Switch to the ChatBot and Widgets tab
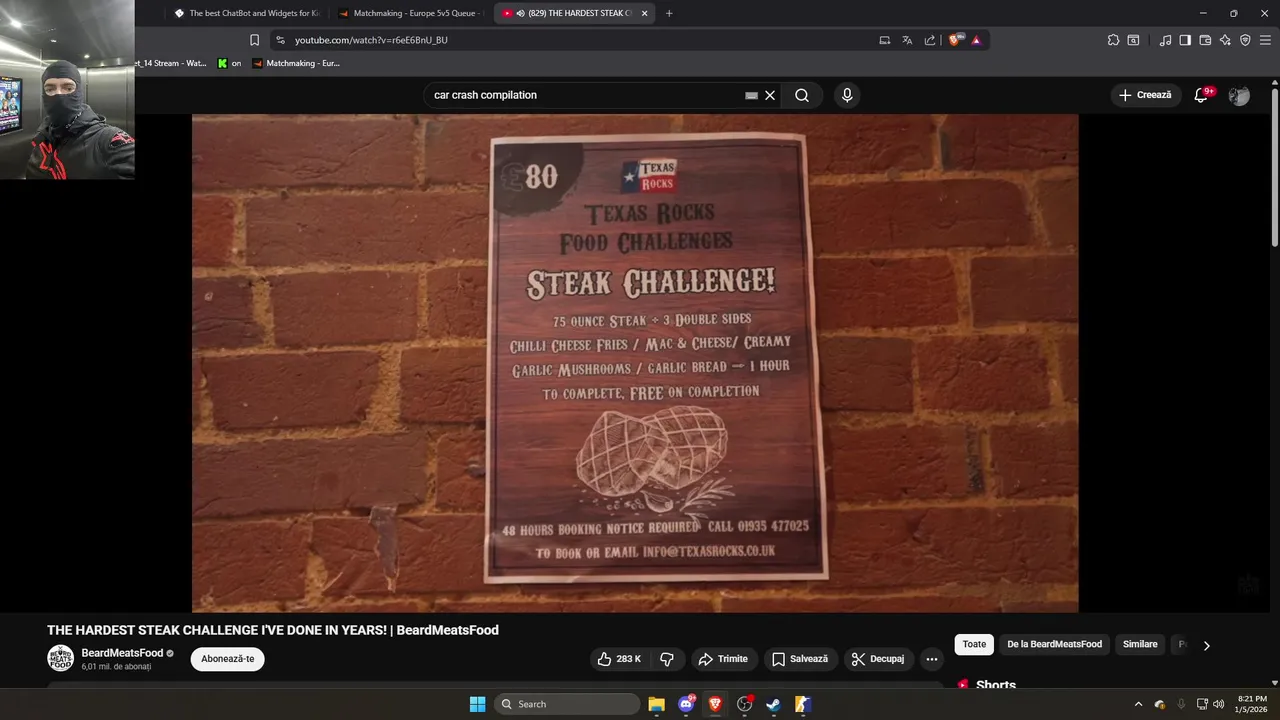 (x=245, y=13)
